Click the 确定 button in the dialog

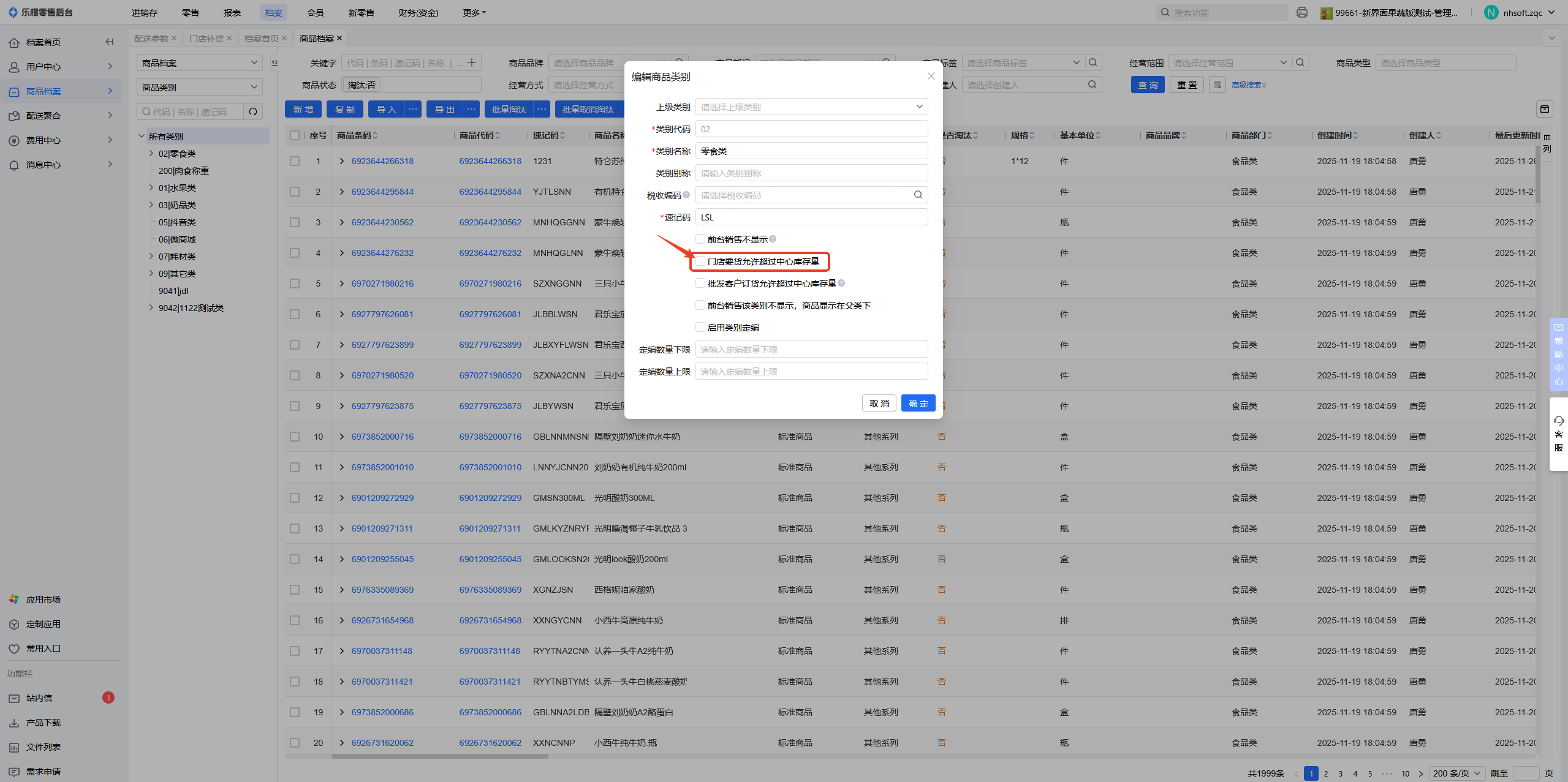point(917,404)
